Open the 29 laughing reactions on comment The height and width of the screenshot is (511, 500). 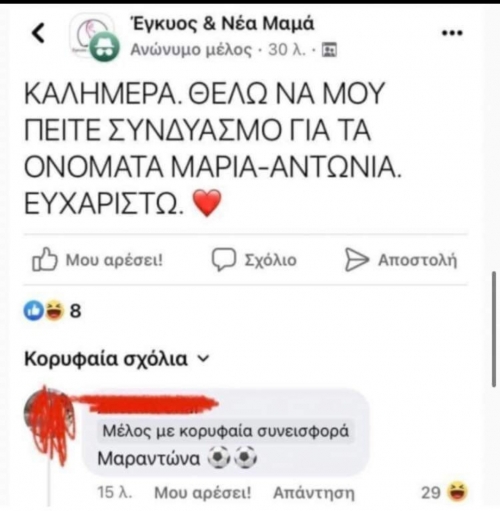[x=445, y=492]
